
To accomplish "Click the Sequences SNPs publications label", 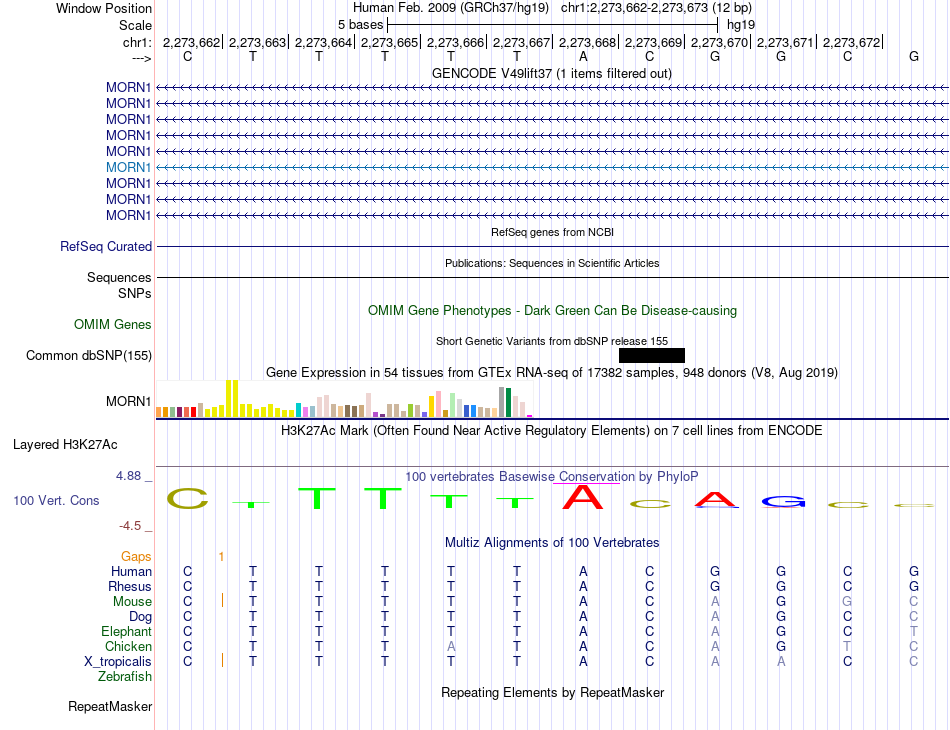I will click(119, 285).
